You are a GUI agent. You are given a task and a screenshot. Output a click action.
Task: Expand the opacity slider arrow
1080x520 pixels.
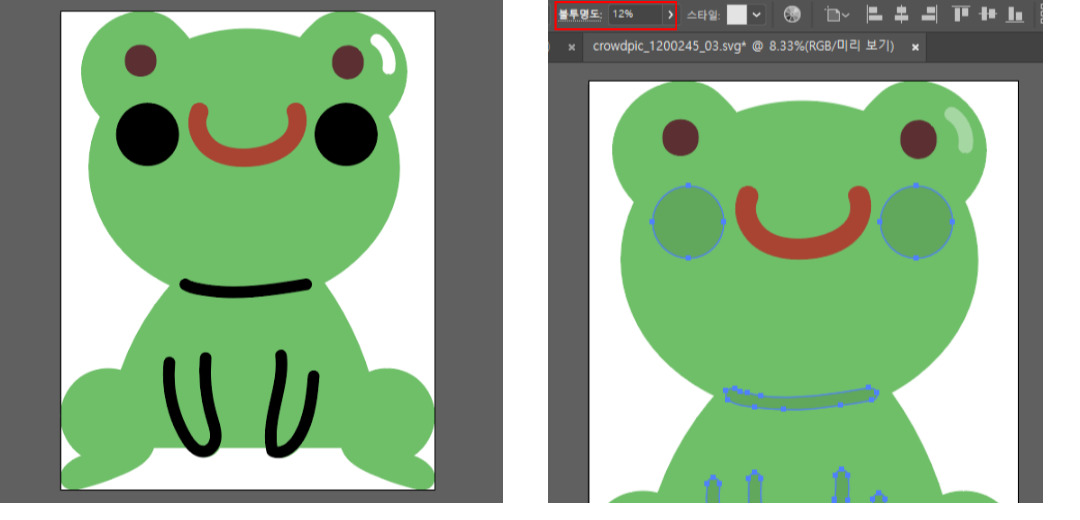coord(670,15)
